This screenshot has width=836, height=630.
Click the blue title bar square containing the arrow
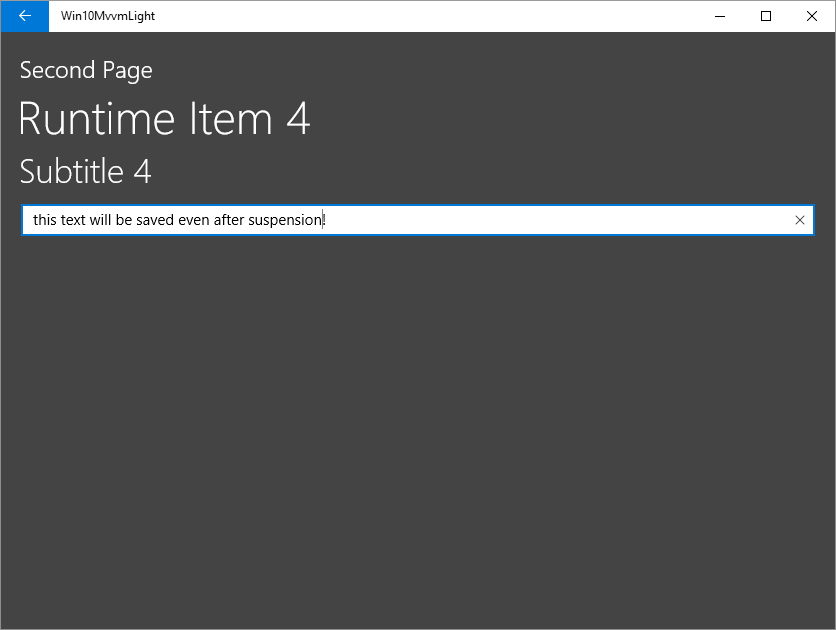pyautogui.click(x=24, y=16)
